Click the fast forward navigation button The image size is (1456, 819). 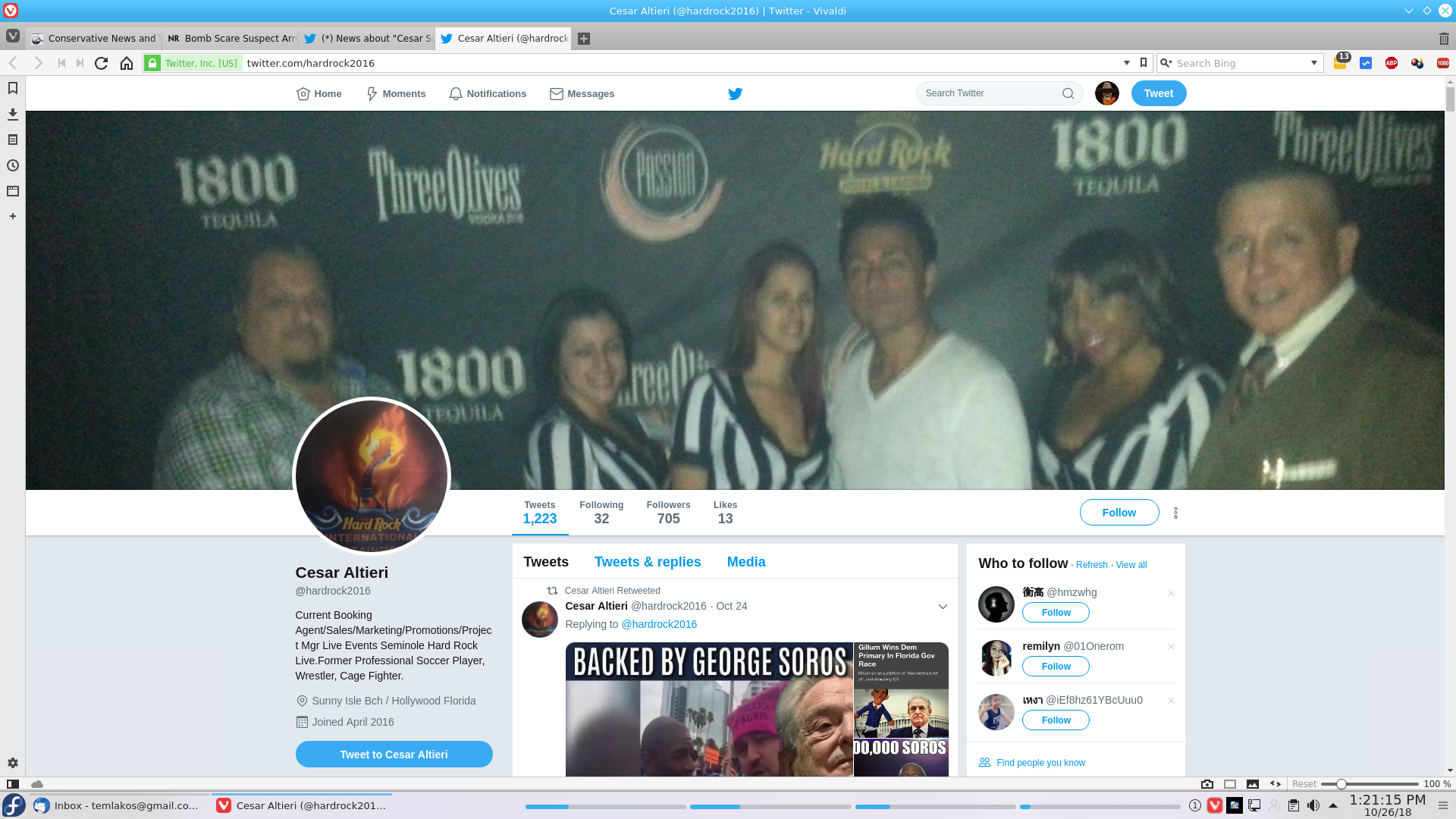80,64
